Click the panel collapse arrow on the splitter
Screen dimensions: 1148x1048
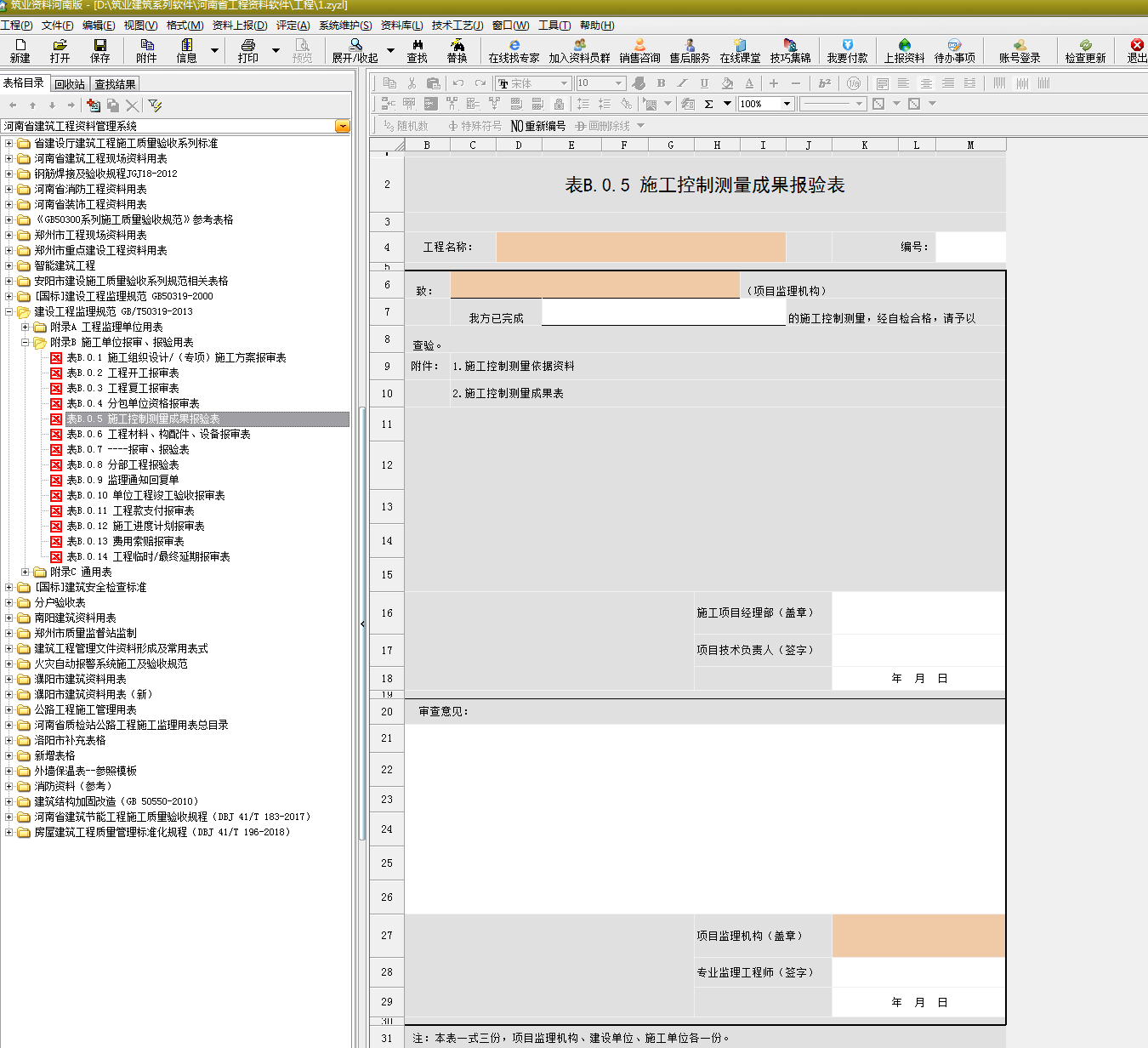(362, 624)
